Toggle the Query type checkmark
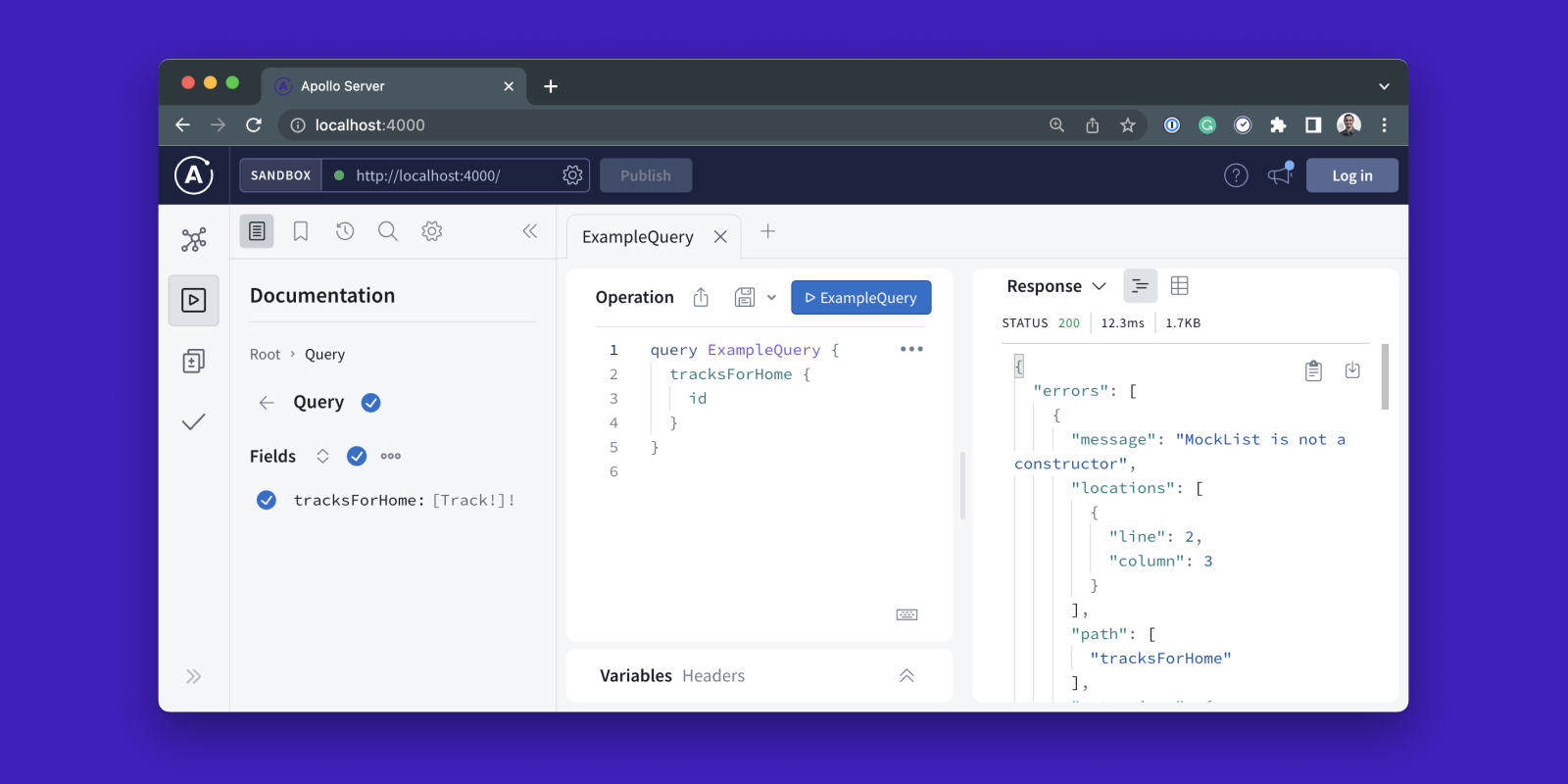Image resolution: width=1568 pixels, height=784 pixels. click(x=370, y=403)
